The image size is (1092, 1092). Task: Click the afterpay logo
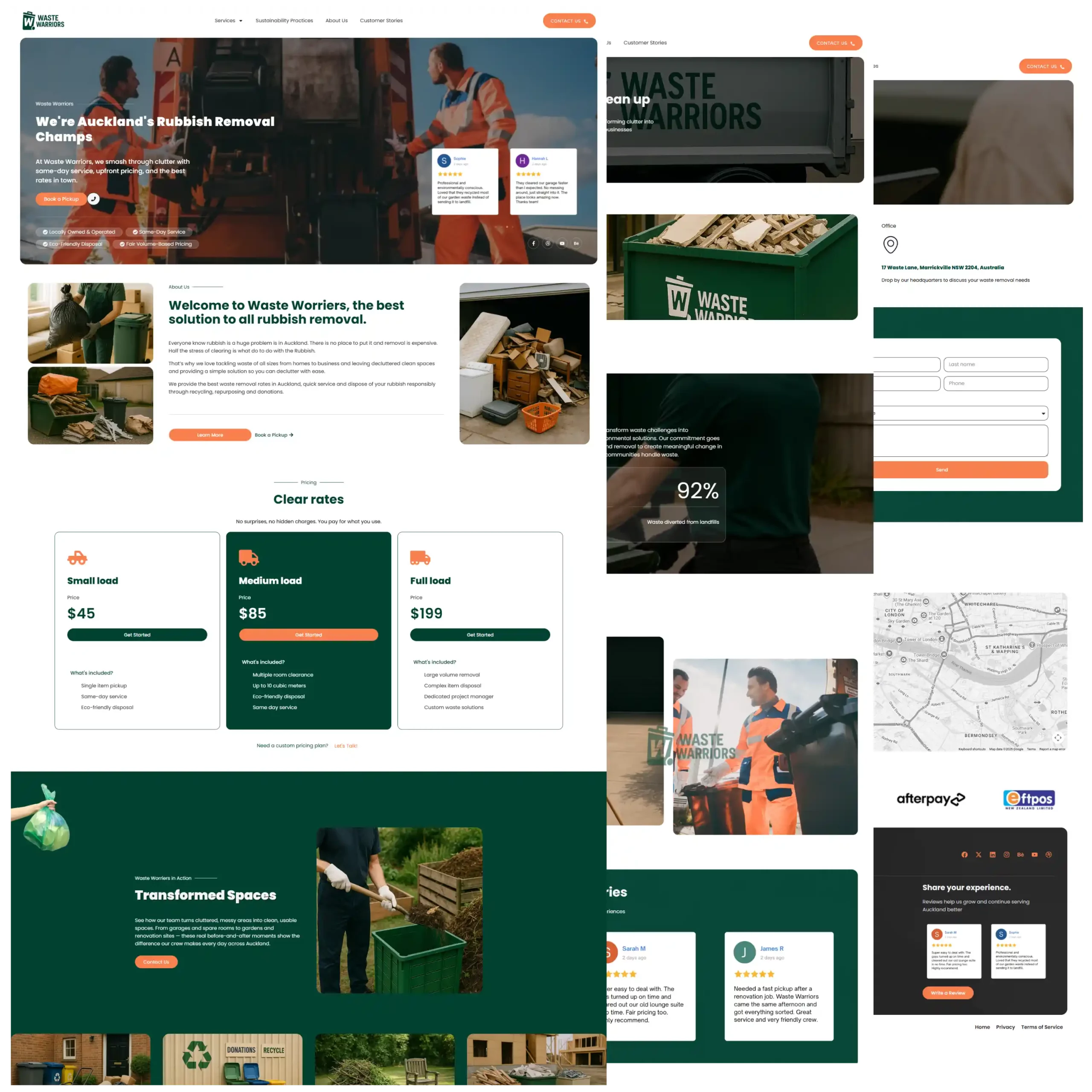point(930,799)
